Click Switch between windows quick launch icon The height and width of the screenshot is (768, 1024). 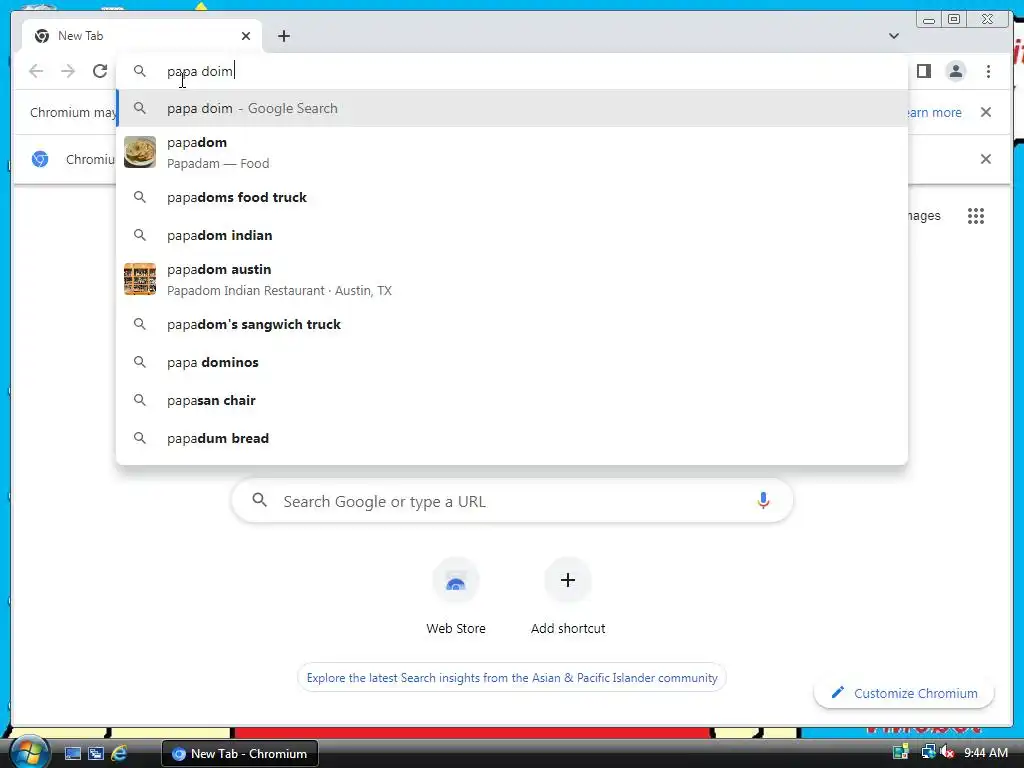click(96, 754)
